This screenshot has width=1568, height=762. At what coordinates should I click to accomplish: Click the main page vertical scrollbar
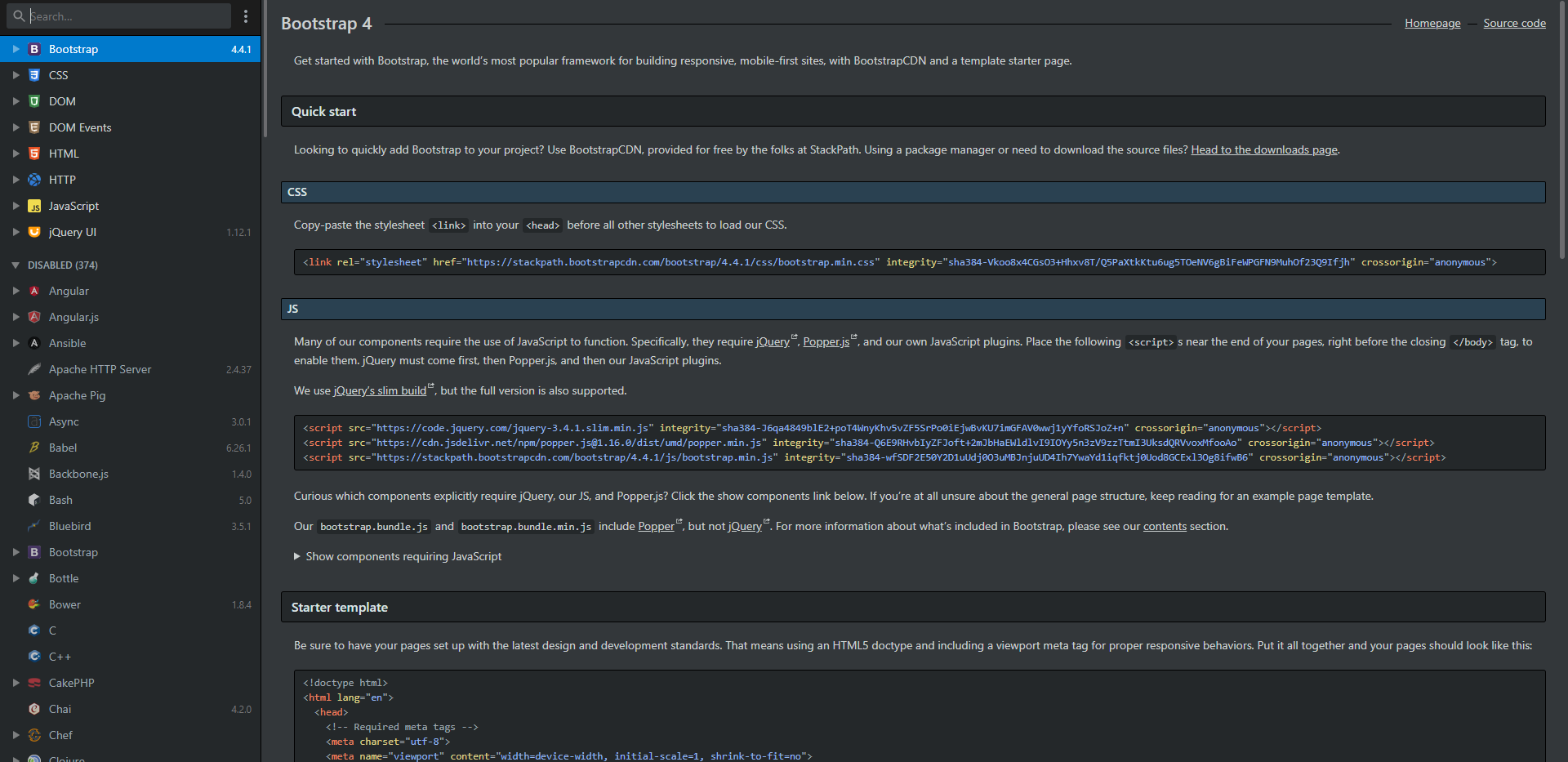coord(1562,131)
